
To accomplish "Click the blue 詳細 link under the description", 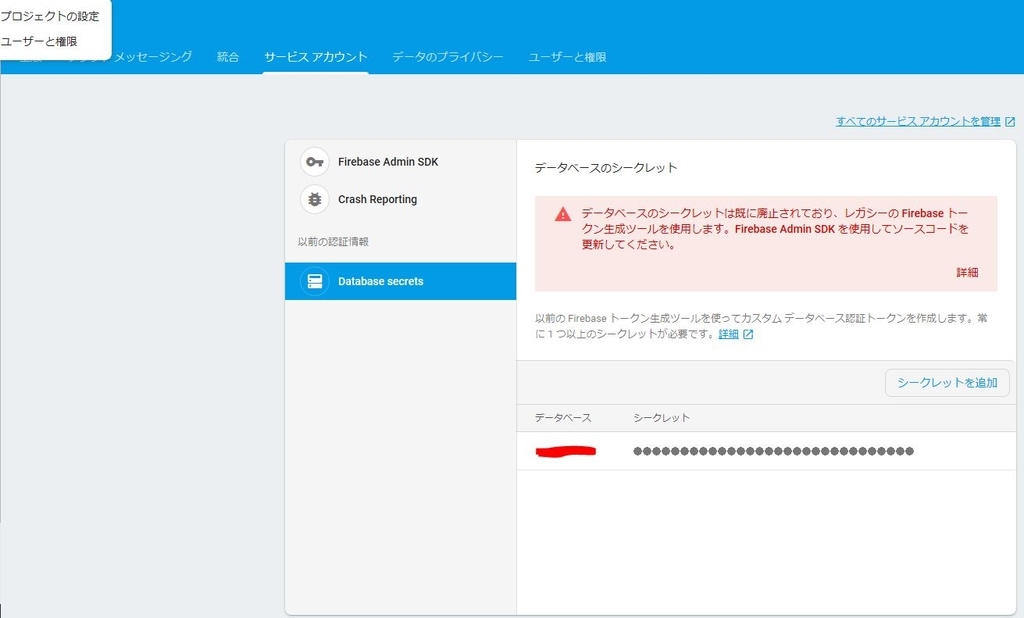I will (728, 334).
